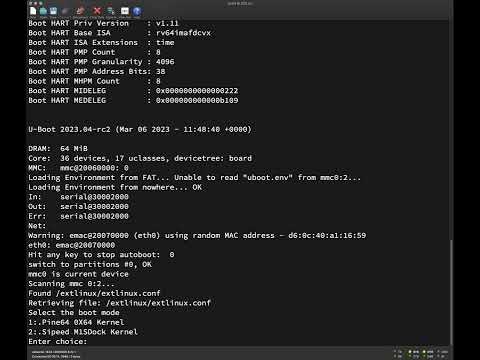Click the 'MMC: mmc@20060000: 0' line
Image resolution: width=480 pixels, height=360 pixels.
point(78,167)
